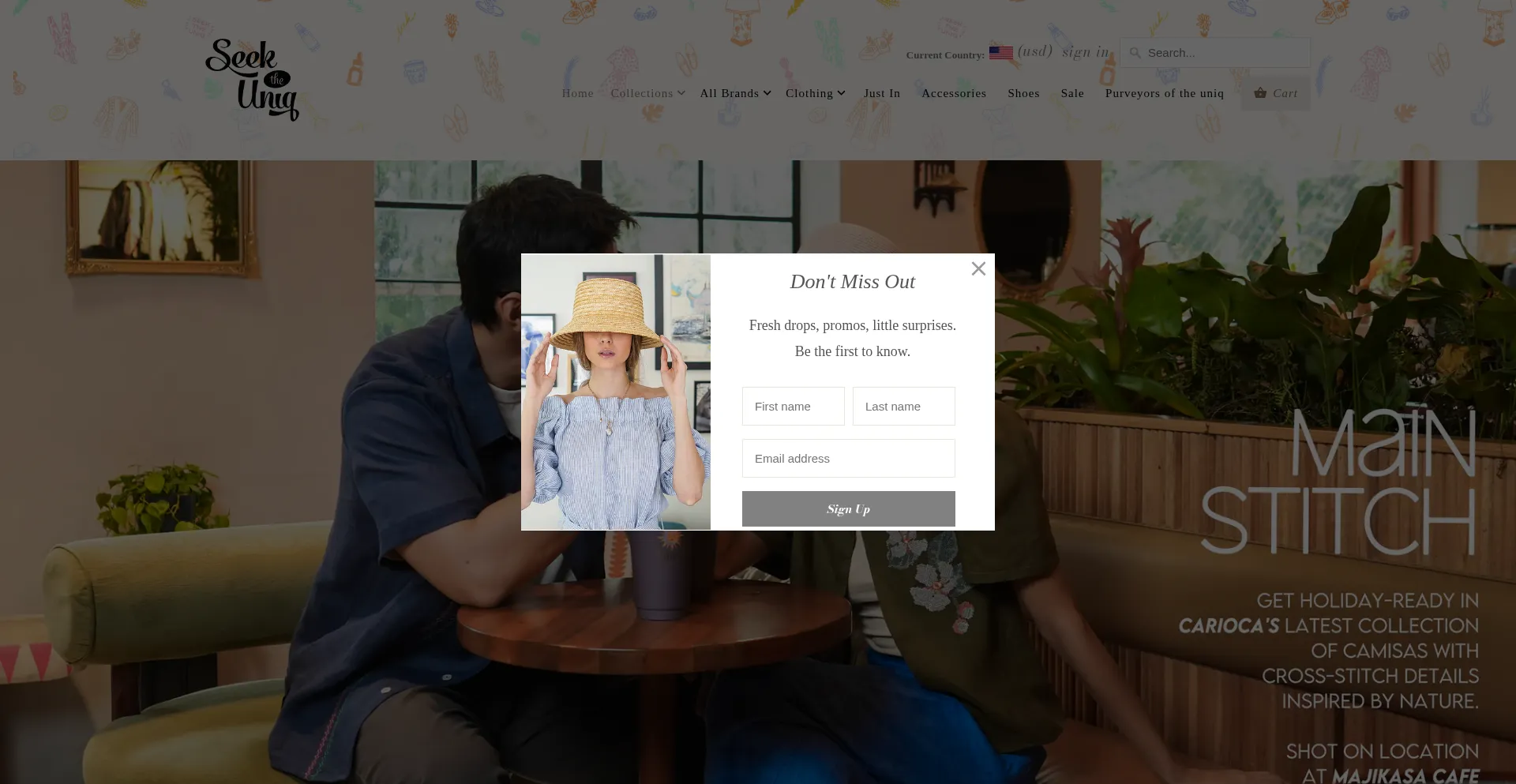Focus the Last name field
1516x784 pixels.
click(903, 406)
